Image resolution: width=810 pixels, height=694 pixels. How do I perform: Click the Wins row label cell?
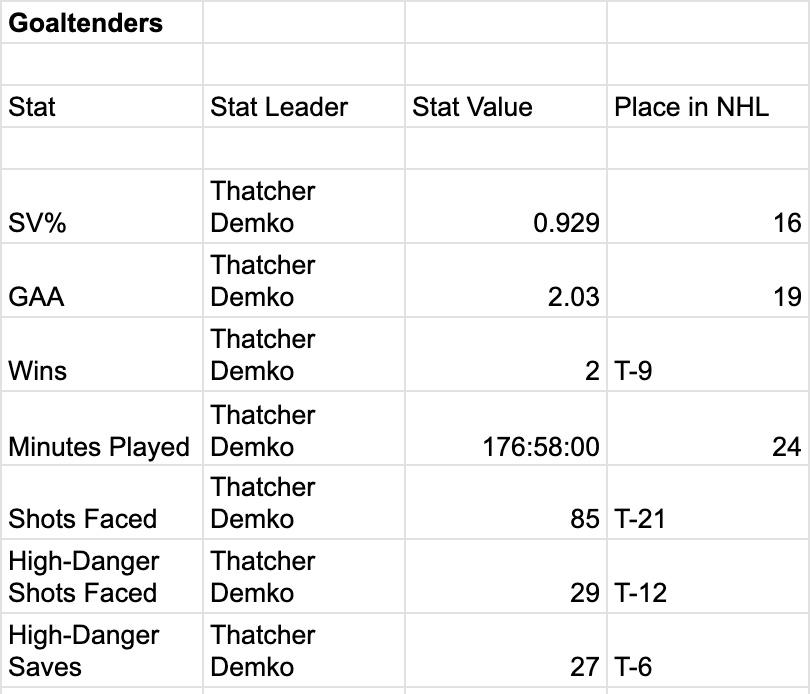coord(38,371)
